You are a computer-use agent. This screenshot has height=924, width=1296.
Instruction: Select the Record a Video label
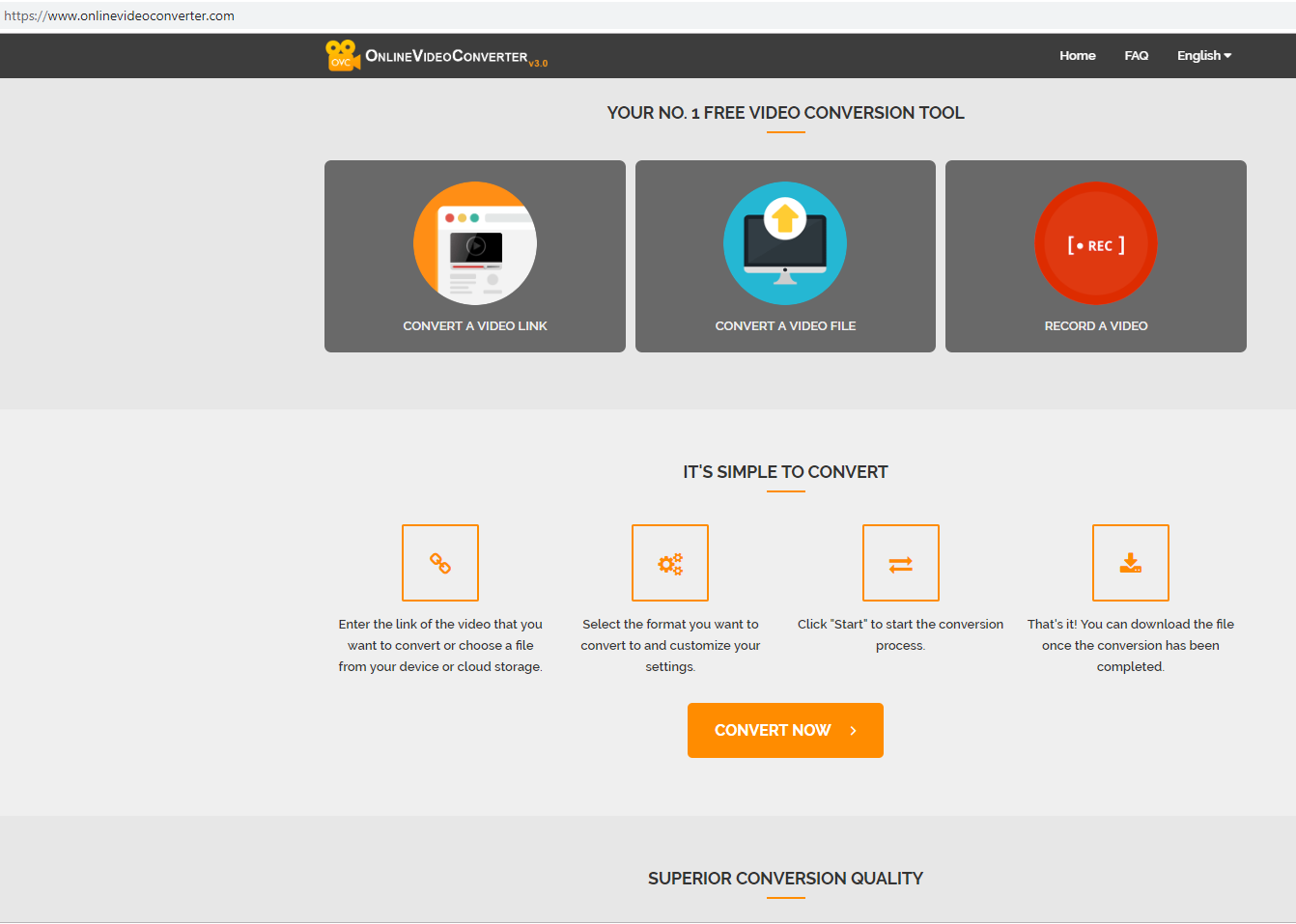pos(1096,326)
